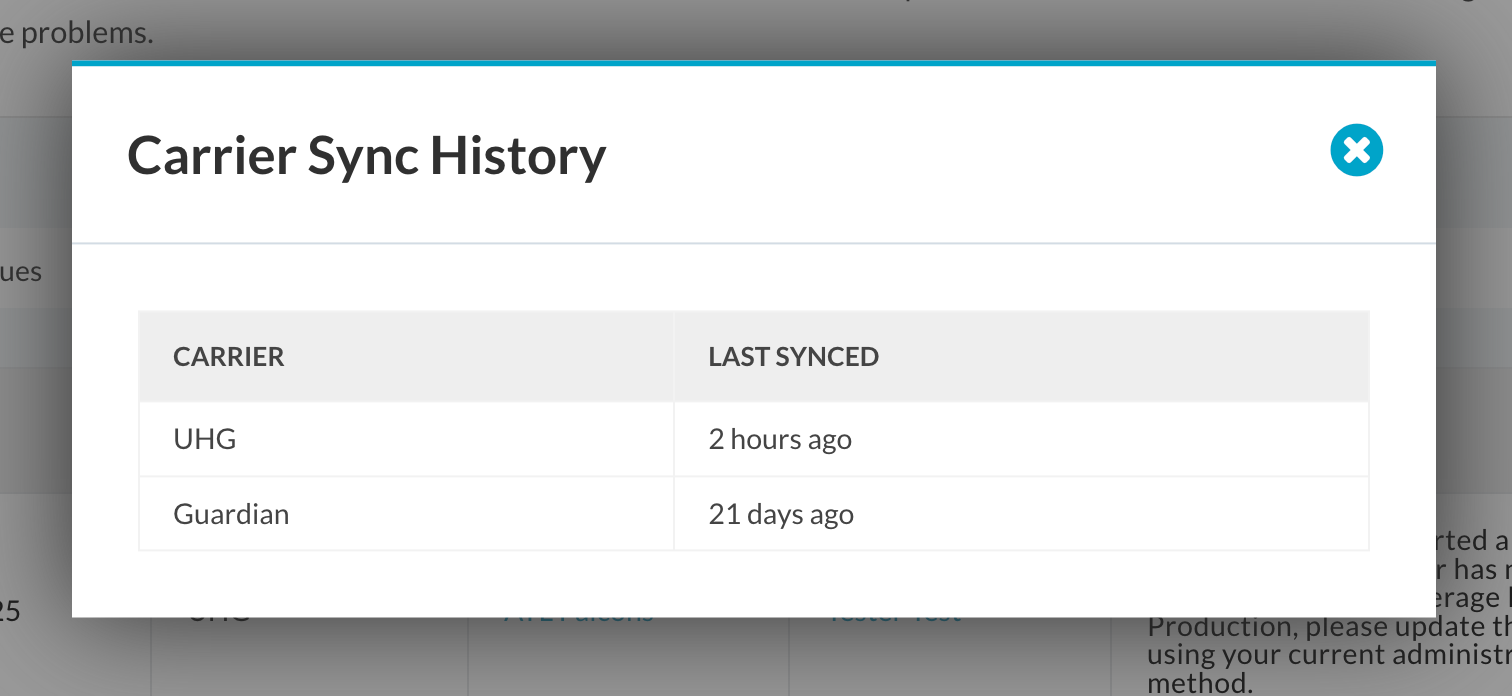The image size is (1512, 696).
Task: Click the dimmed 'ues' text behind dialog
Action: tap(21, 272)
